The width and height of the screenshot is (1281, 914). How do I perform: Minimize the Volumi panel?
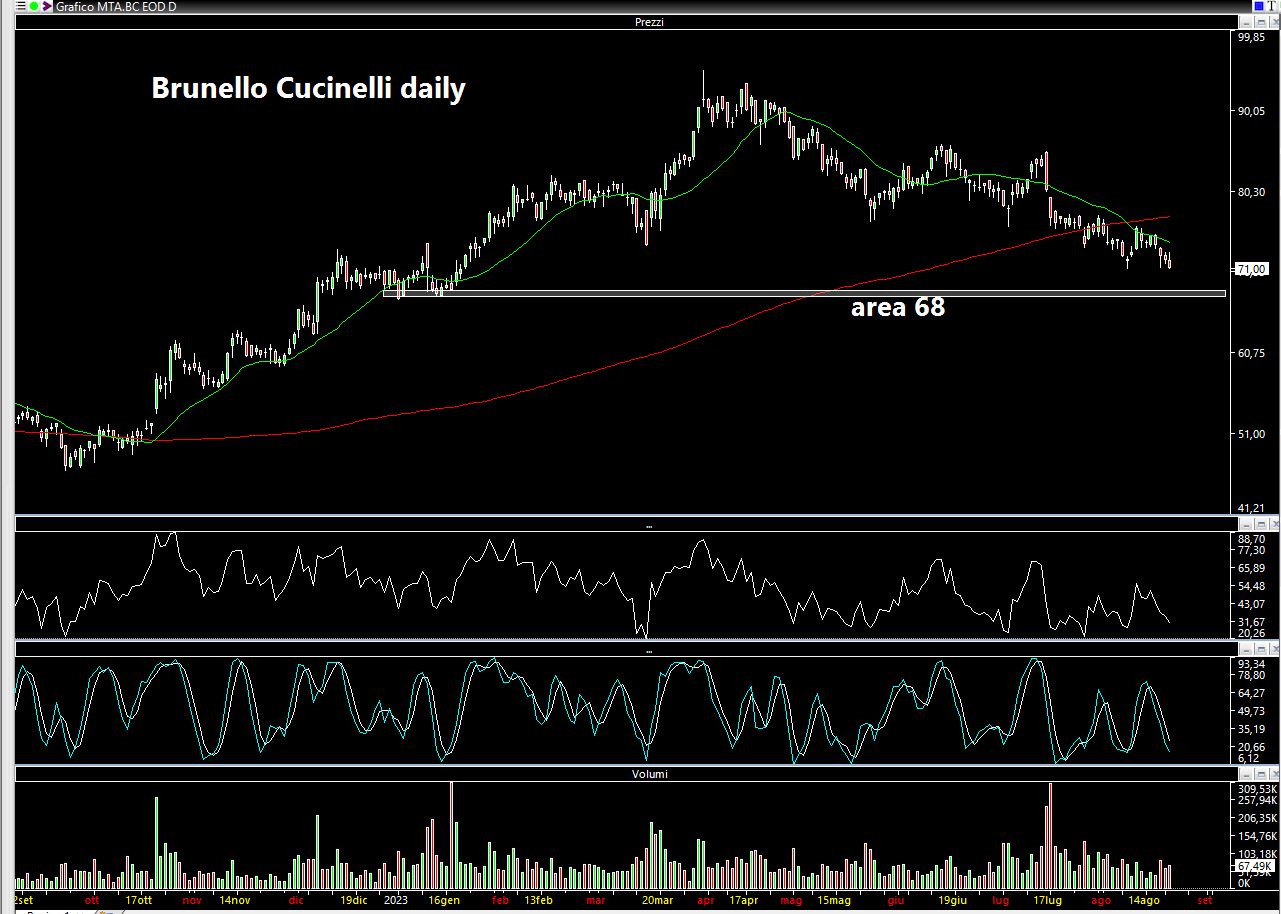[1246, 774]
